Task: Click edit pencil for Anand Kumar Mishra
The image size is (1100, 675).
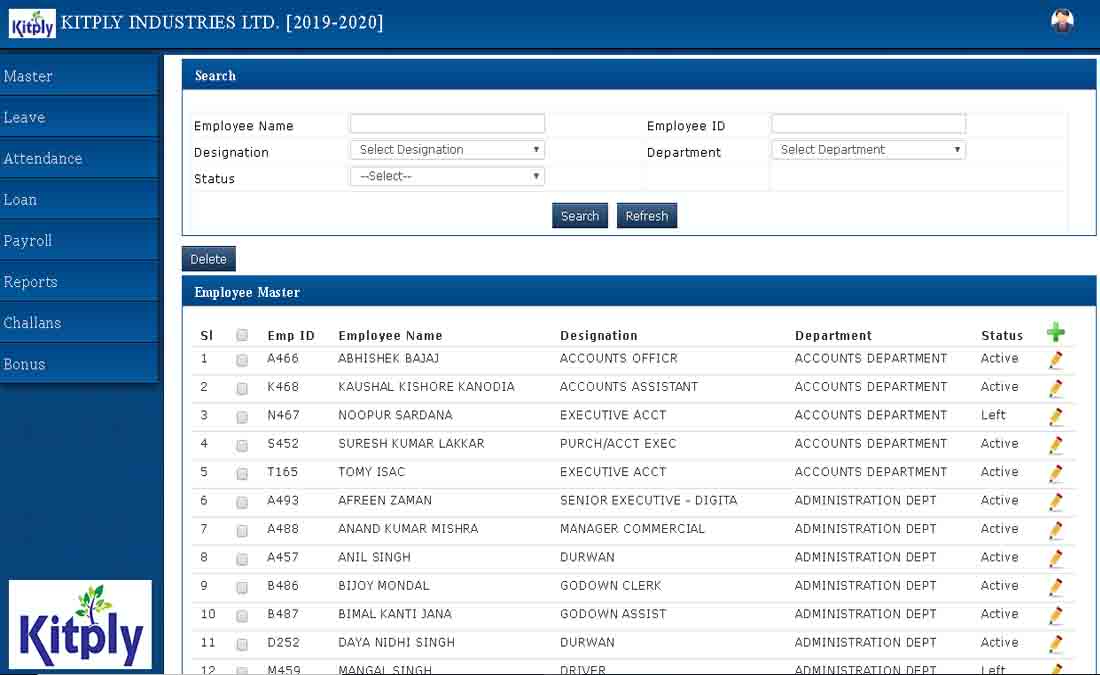Action: click(x=1055, y=530)
